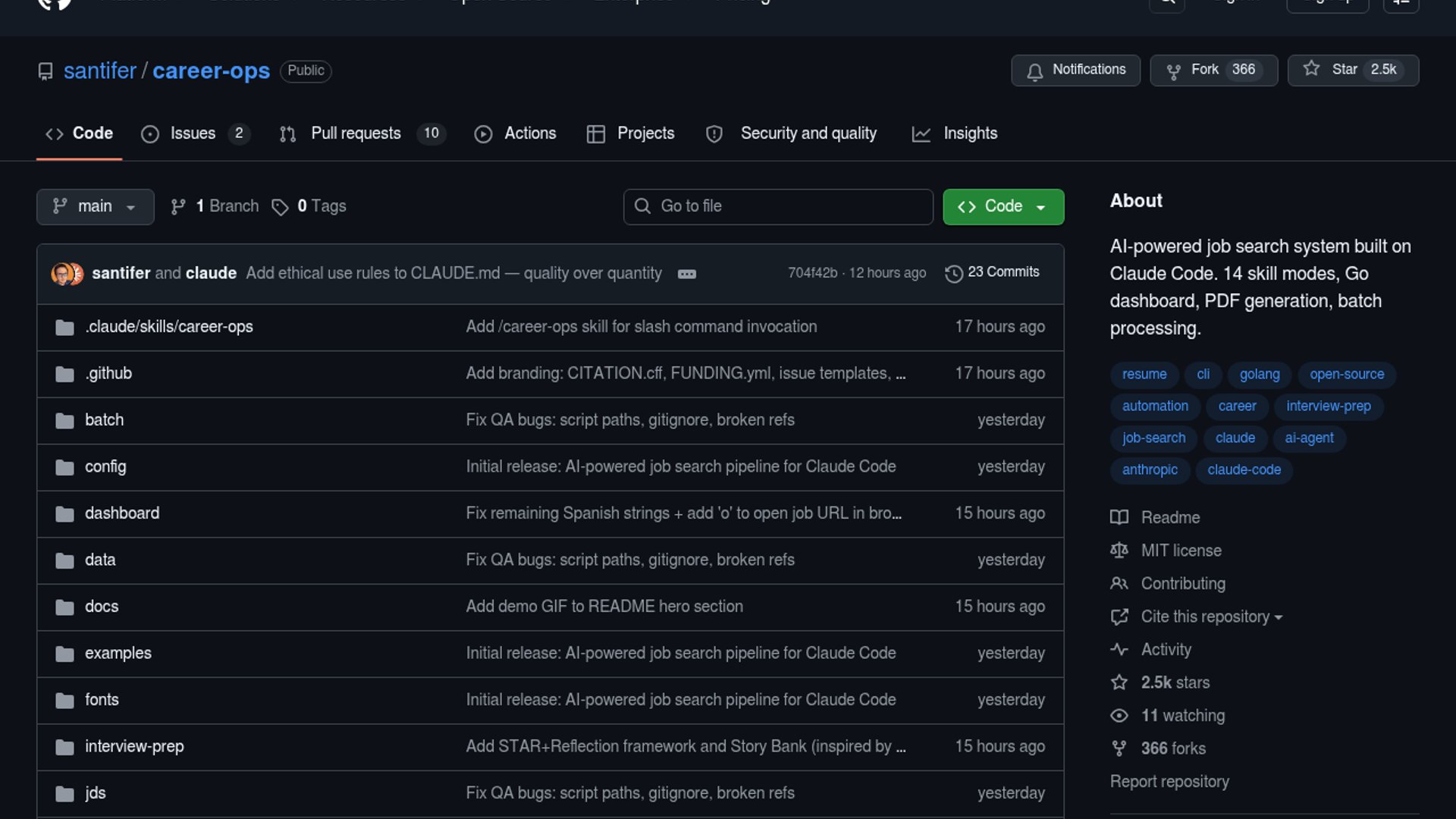Select the golang topic tag
The height and width of the screenshot is (819, 1456).
(x=1259, y=375)
